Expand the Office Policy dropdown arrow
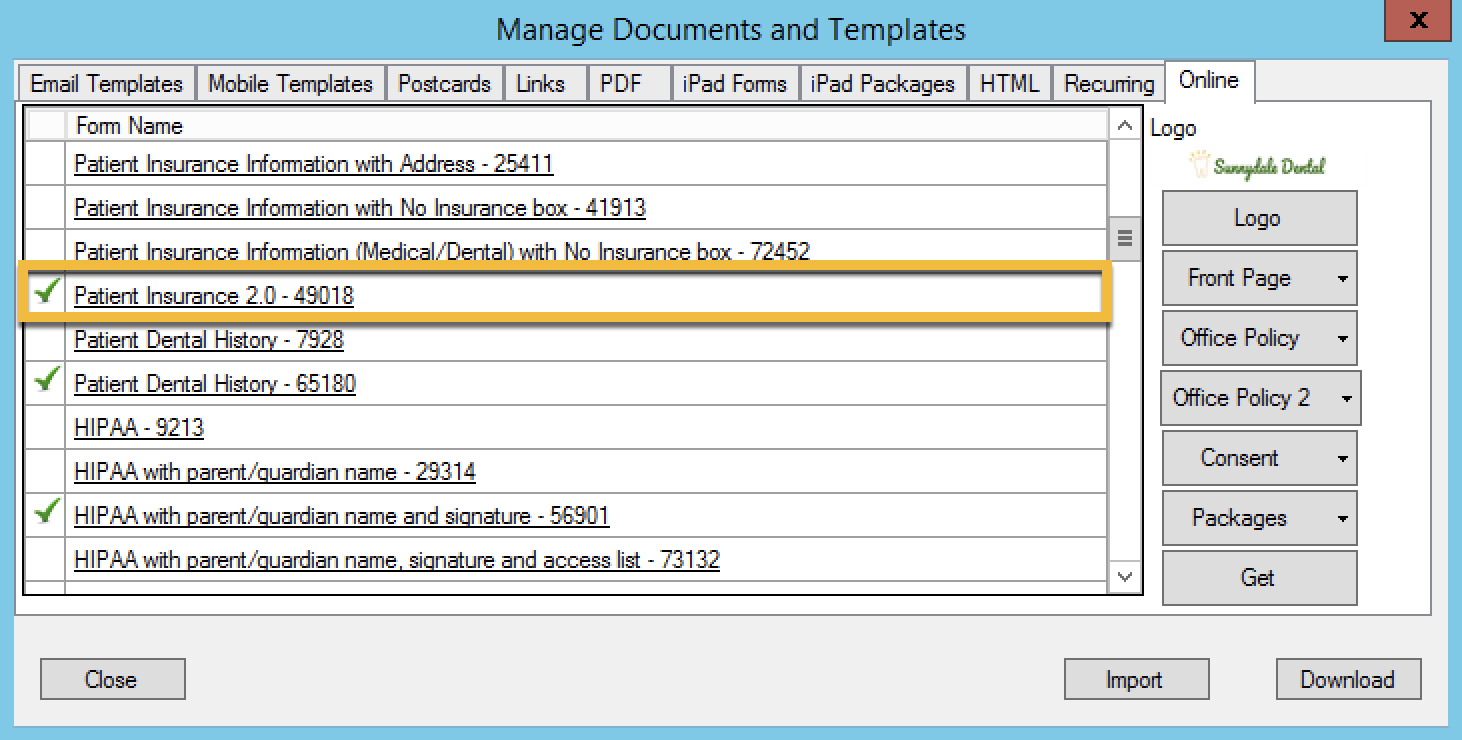Viewport: 1462px width, 740px height. (1342, 339)
